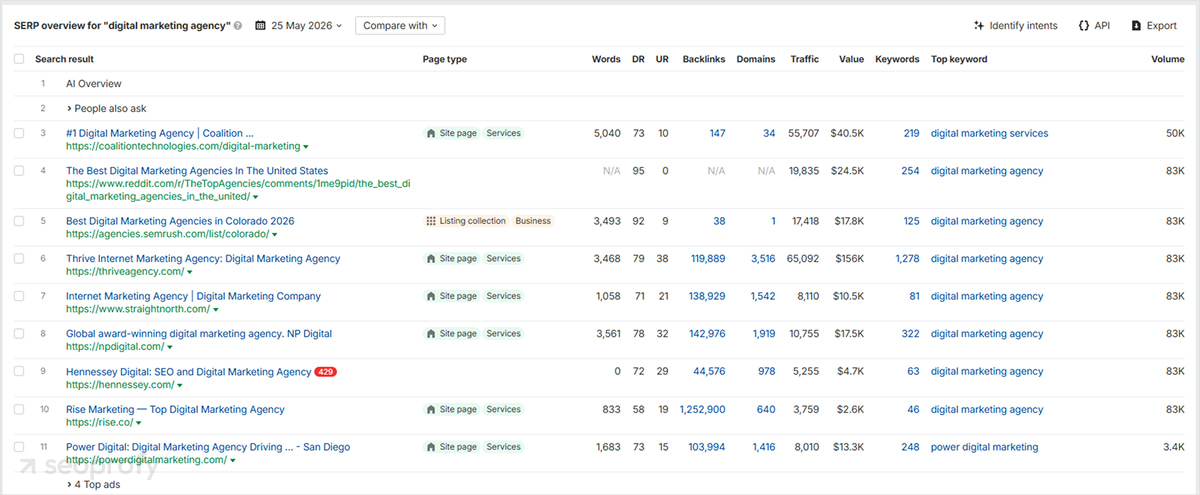Check the box for Hennessey Digital row
The image size is (1200, 495).
click(x=20, y=372)
